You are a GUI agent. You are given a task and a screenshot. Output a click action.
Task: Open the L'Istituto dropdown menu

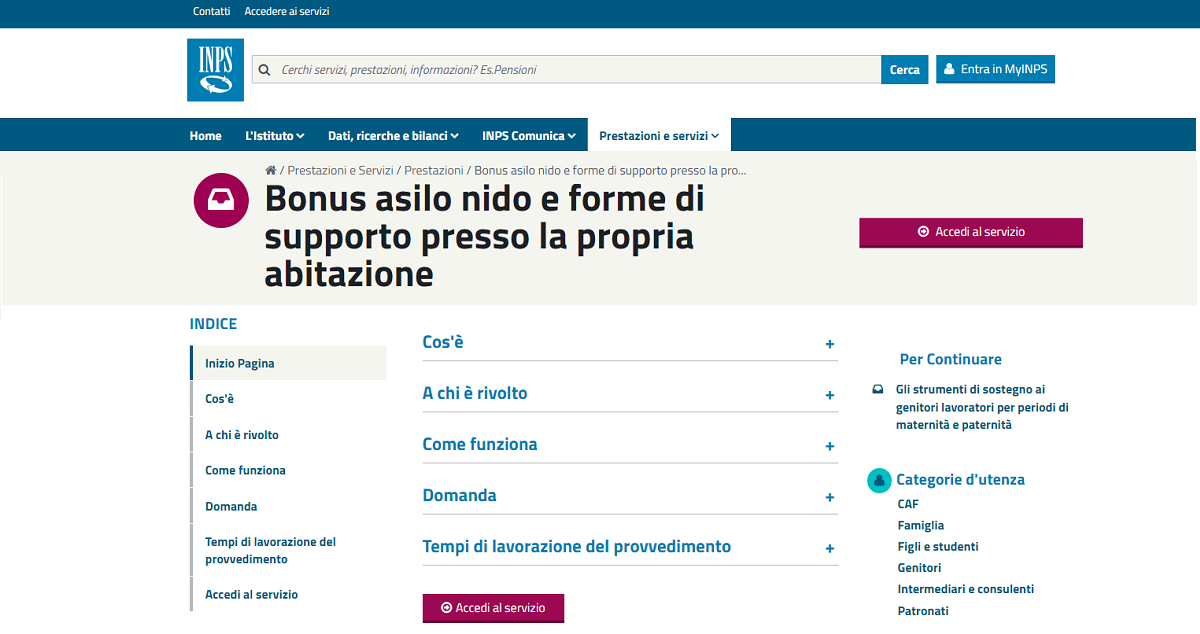[x=274, y=136]
